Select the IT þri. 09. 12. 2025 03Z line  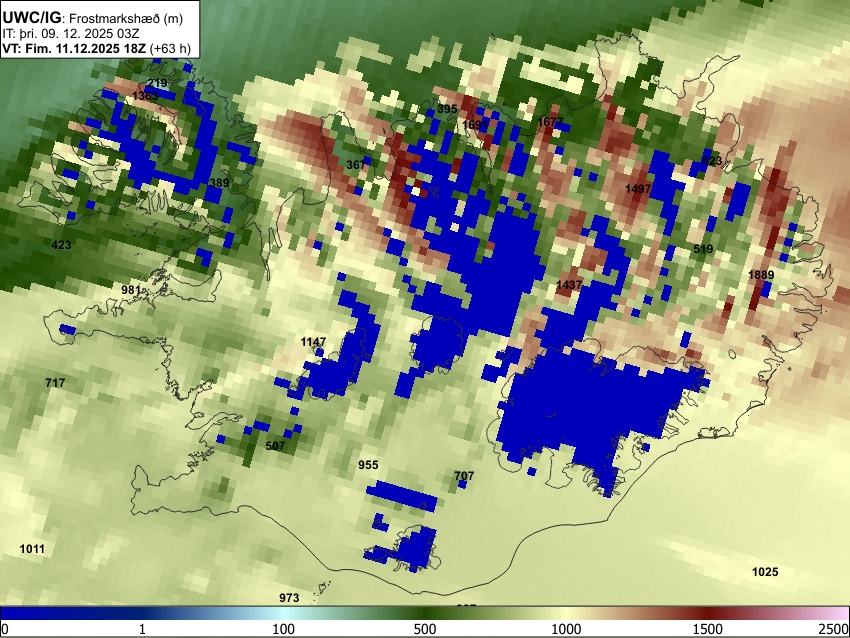point(71,34)
